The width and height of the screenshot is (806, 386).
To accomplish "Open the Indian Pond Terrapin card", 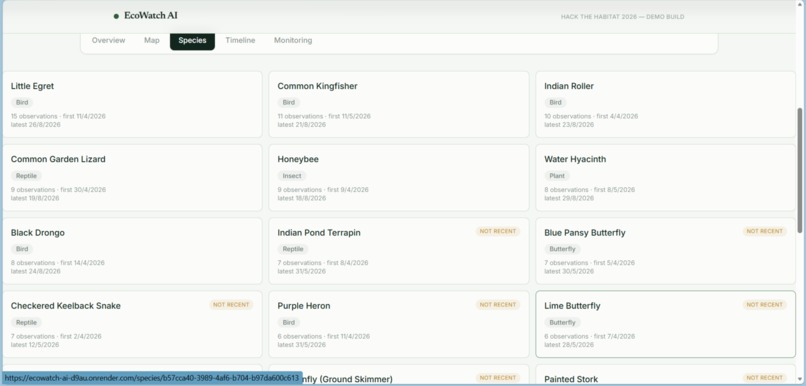I will pos(399,251).
